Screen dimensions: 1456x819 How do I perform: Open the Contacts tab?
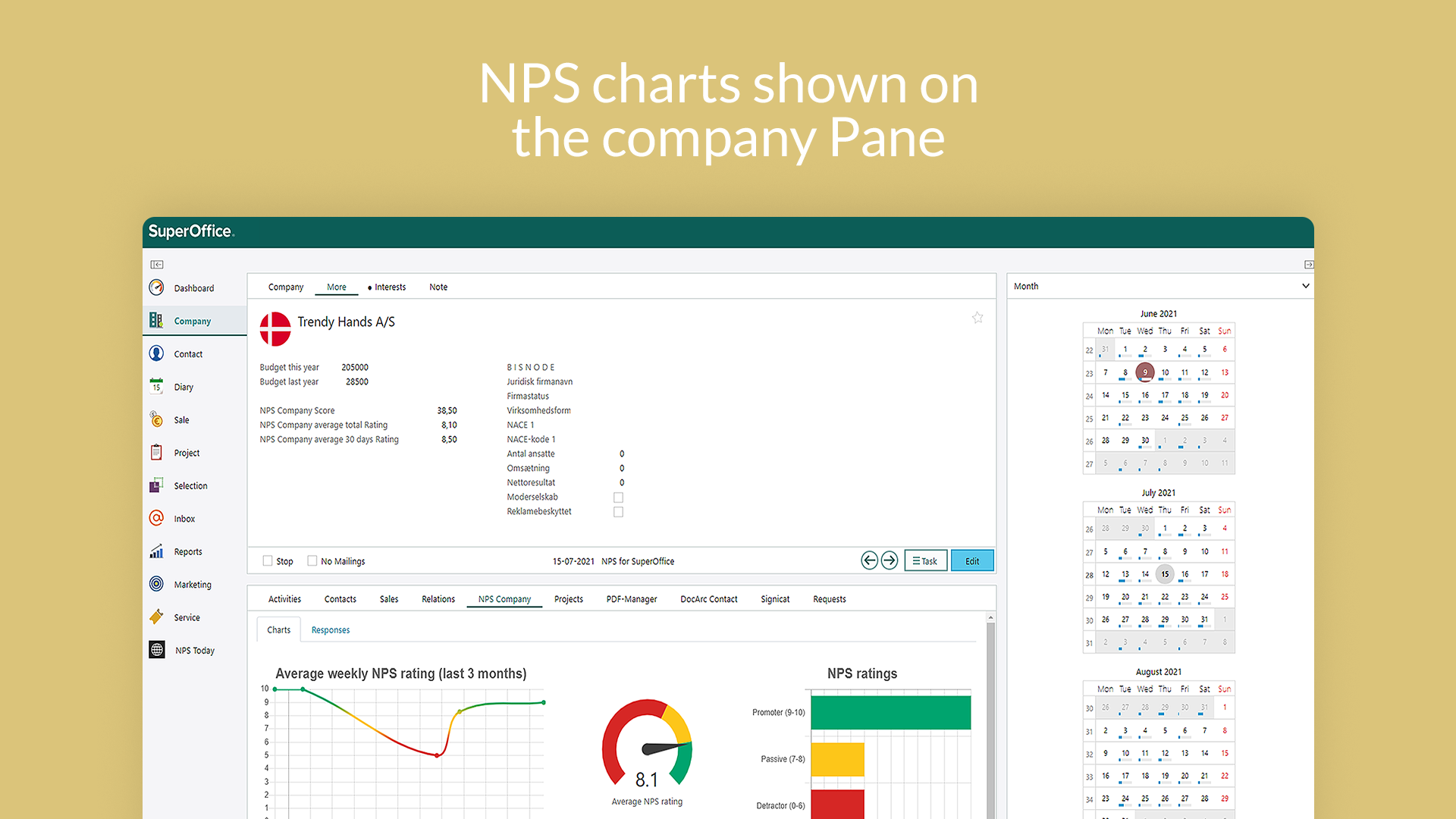(340, 599)
